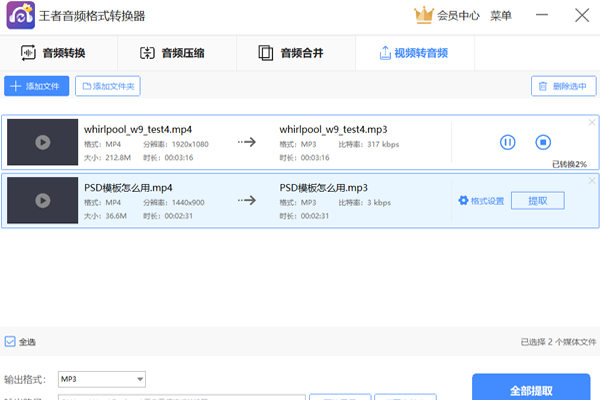Play the whirlpool_w9_test4.mp4 thumbnail

point(42,143)
